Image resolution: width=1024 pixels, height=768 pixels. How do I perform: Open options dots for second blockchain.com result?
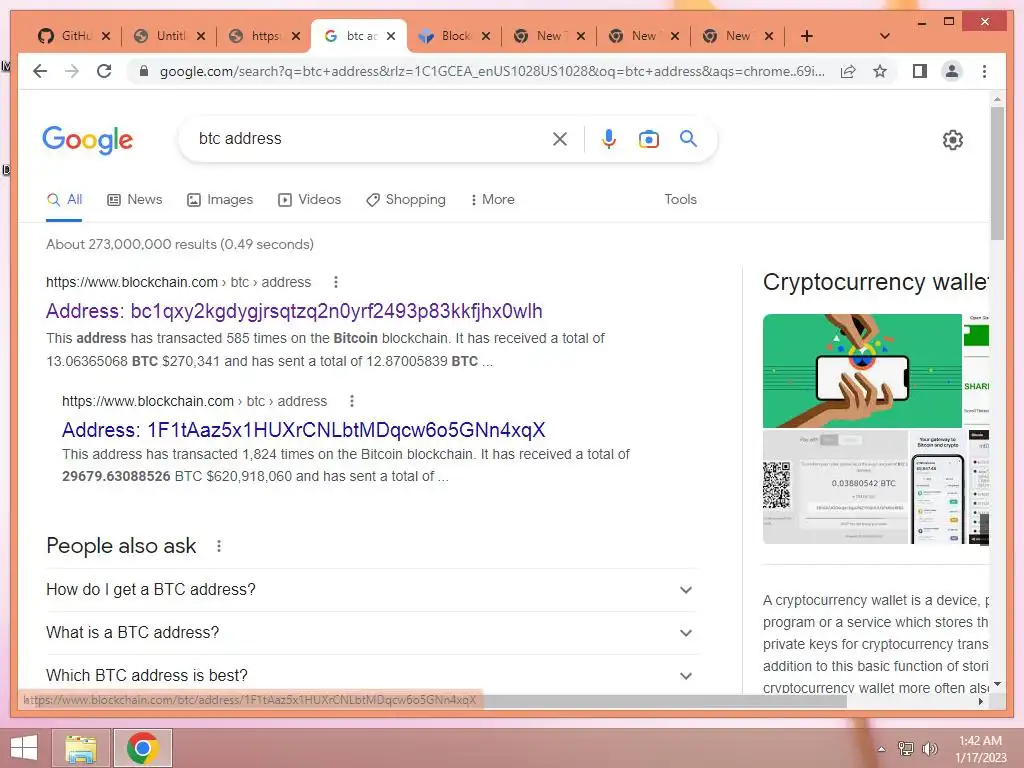tap(351, 401)
